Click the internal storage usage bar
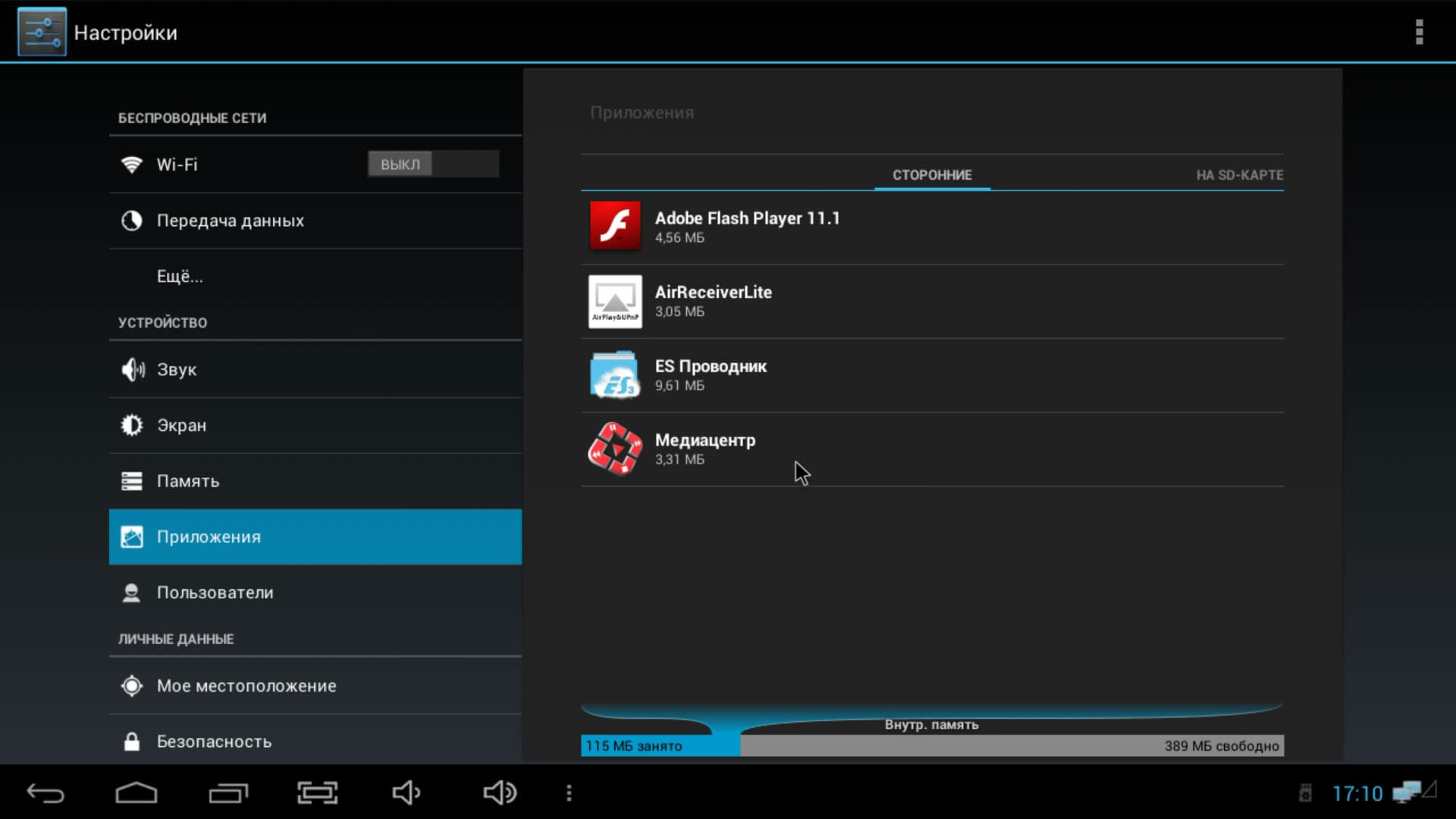1456x819 pixels. click(x=931, y=745)
